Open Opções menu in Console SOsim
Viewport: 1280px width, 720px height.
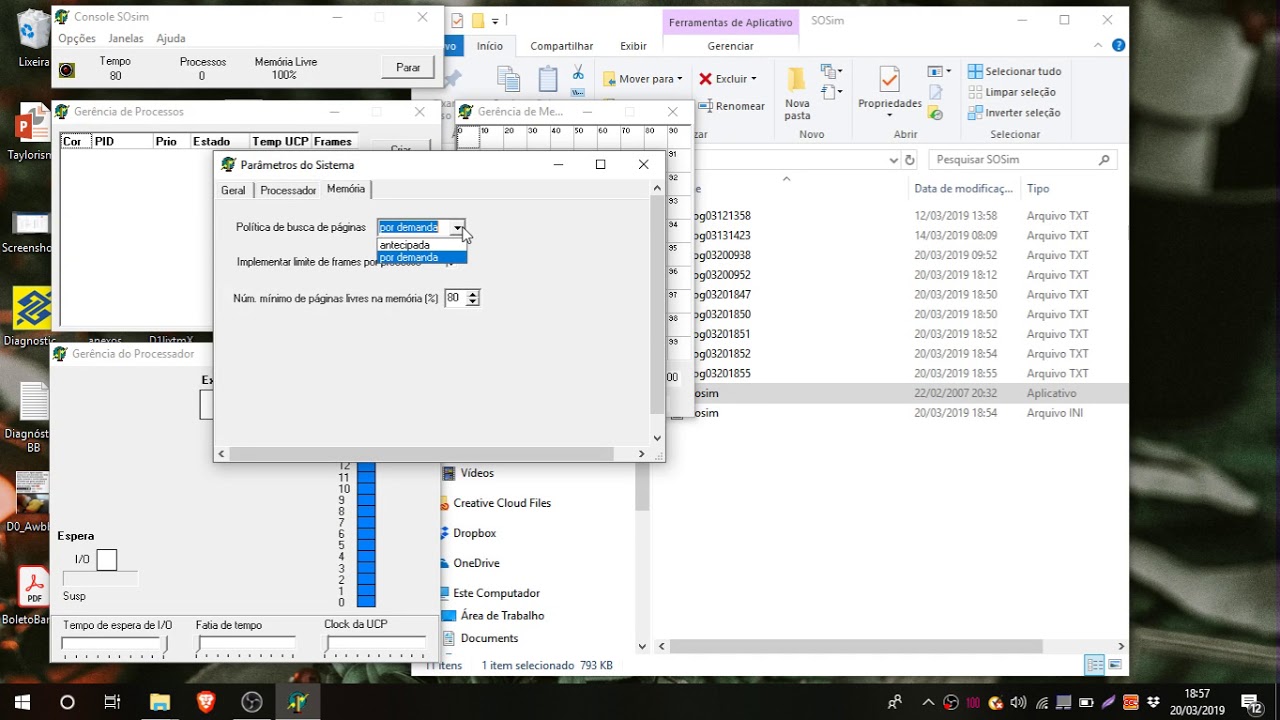77,38
